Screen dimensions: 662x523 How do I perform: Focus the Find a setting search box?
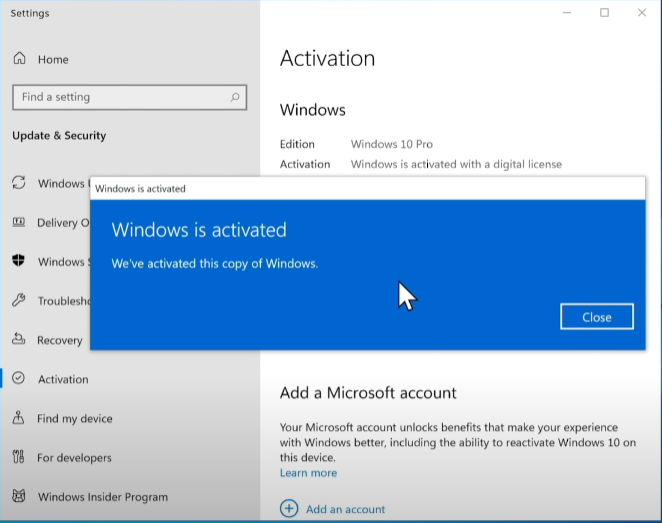pyautogui.click(x=130, y=98)
